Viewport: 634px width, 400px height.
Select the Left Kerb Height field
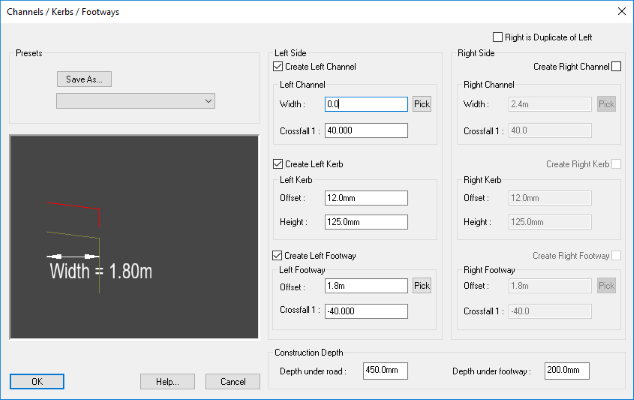point(366,222)
